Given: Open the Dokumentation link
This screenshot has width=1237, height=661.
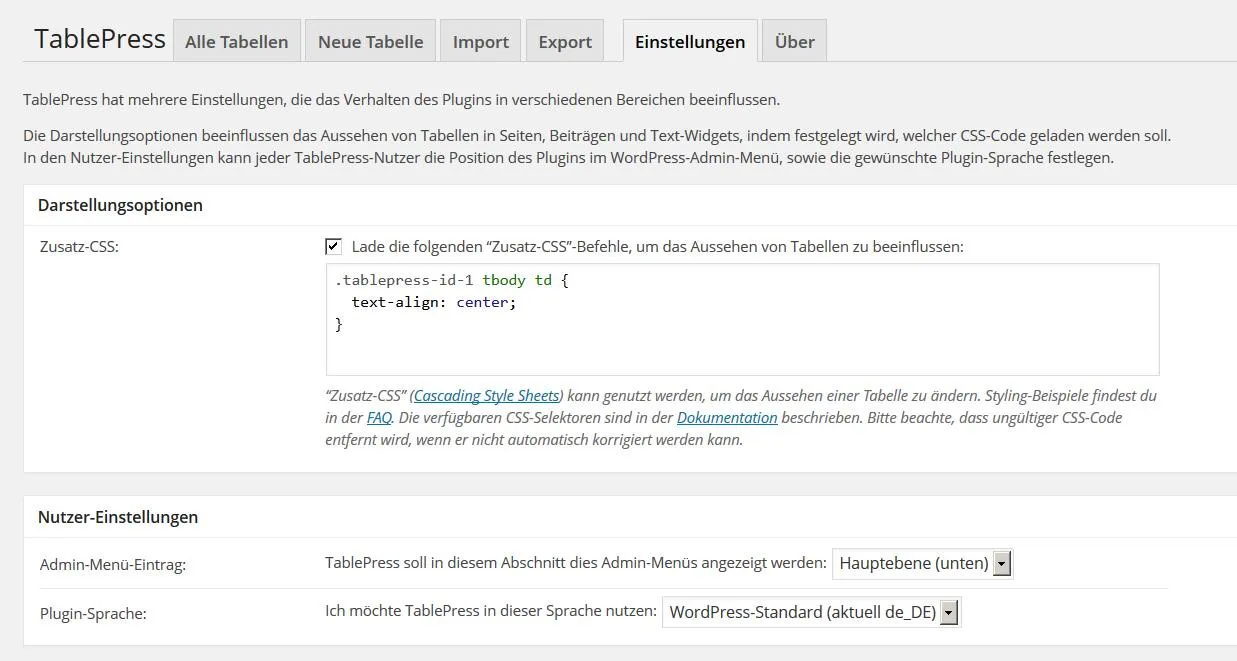Looking at the screenshot, I should click(727, 417).
